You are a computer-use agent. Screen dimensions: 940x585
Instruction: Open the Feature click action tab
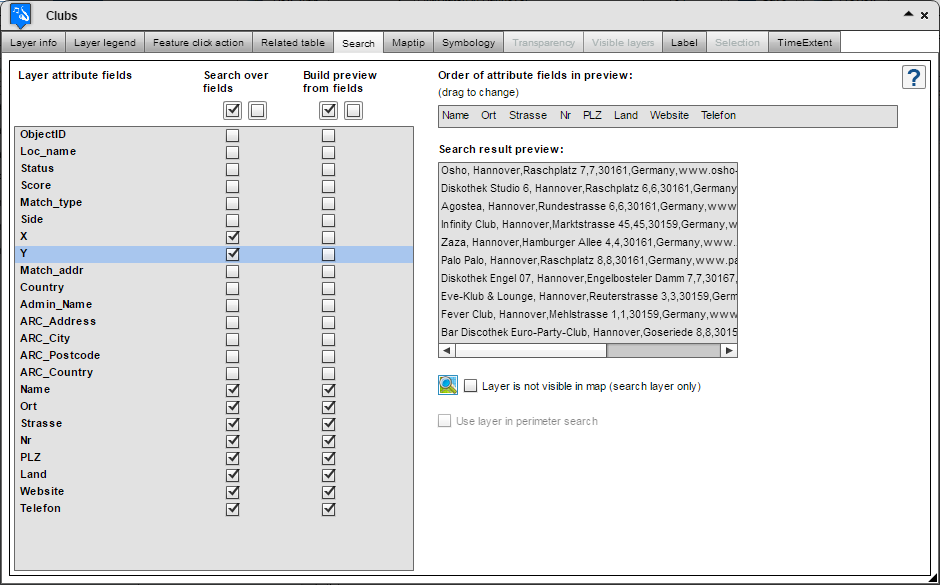pyautogui.click(x=198, y=43)
